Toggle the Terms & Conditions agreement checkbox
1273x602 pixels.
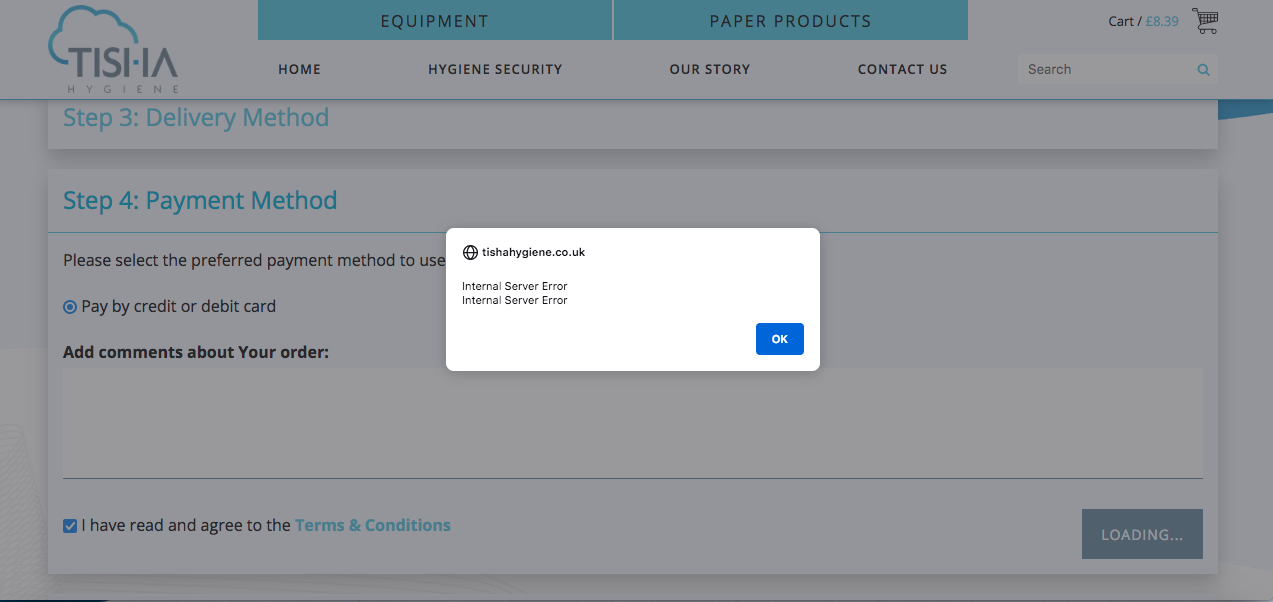70,526
